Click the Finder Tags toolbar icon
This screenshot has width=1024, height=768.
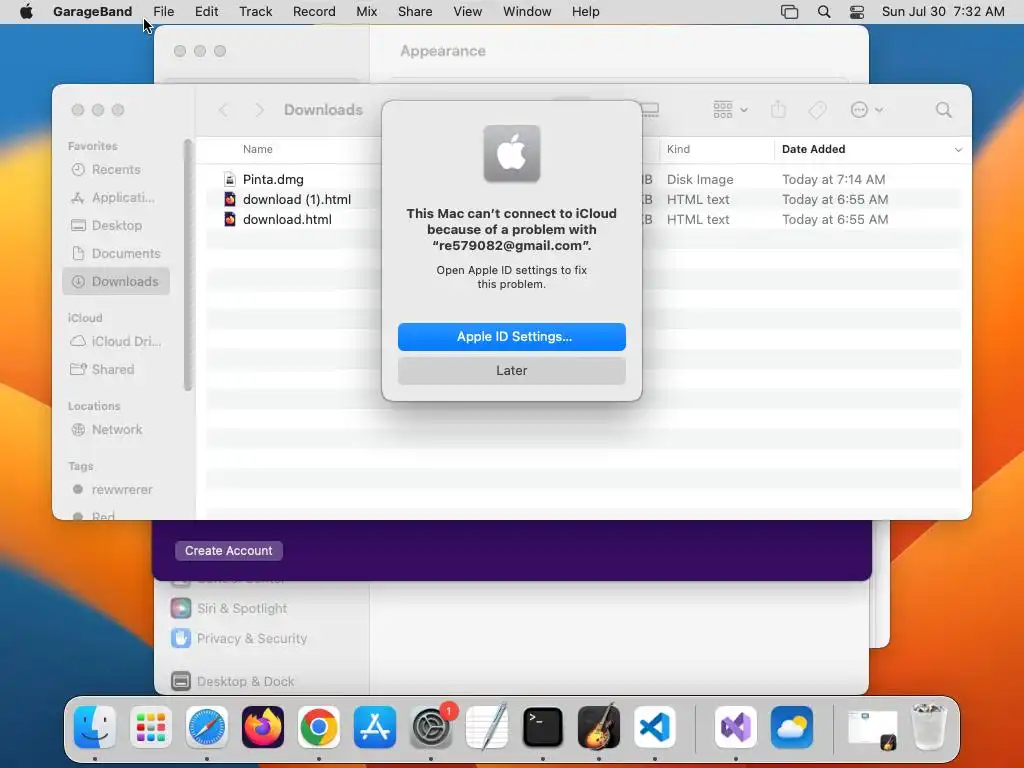[x=817, y=110]
